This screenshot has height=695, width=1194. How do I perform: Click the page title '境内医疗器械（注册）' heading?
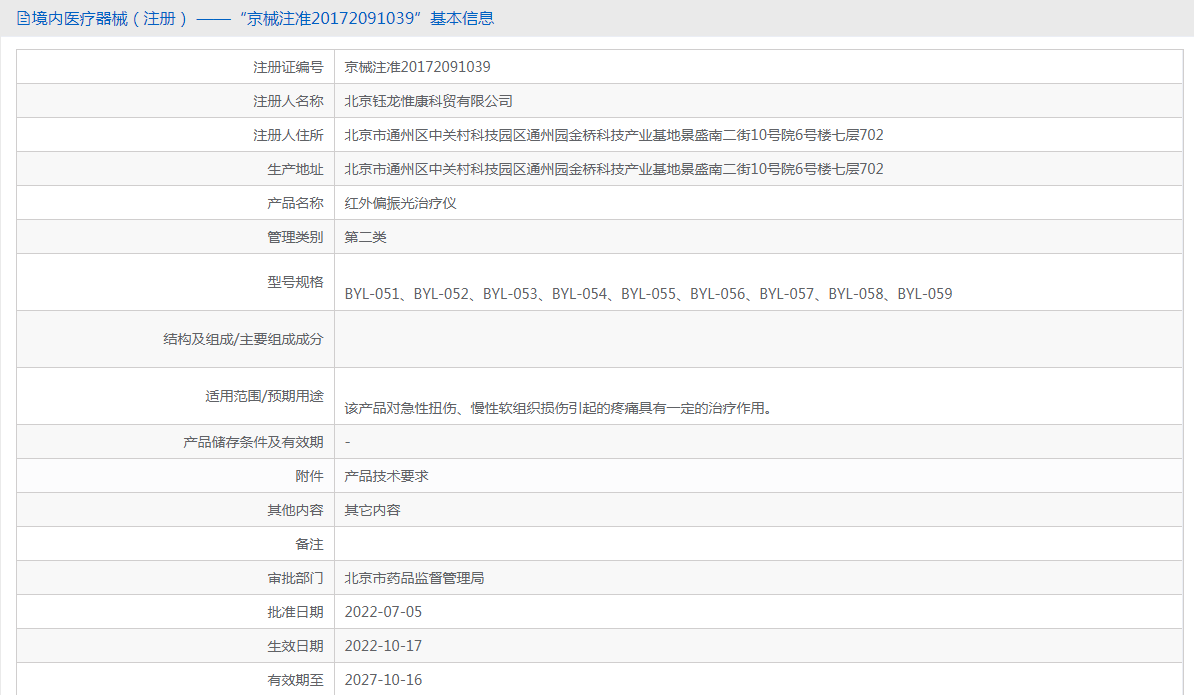110,18
